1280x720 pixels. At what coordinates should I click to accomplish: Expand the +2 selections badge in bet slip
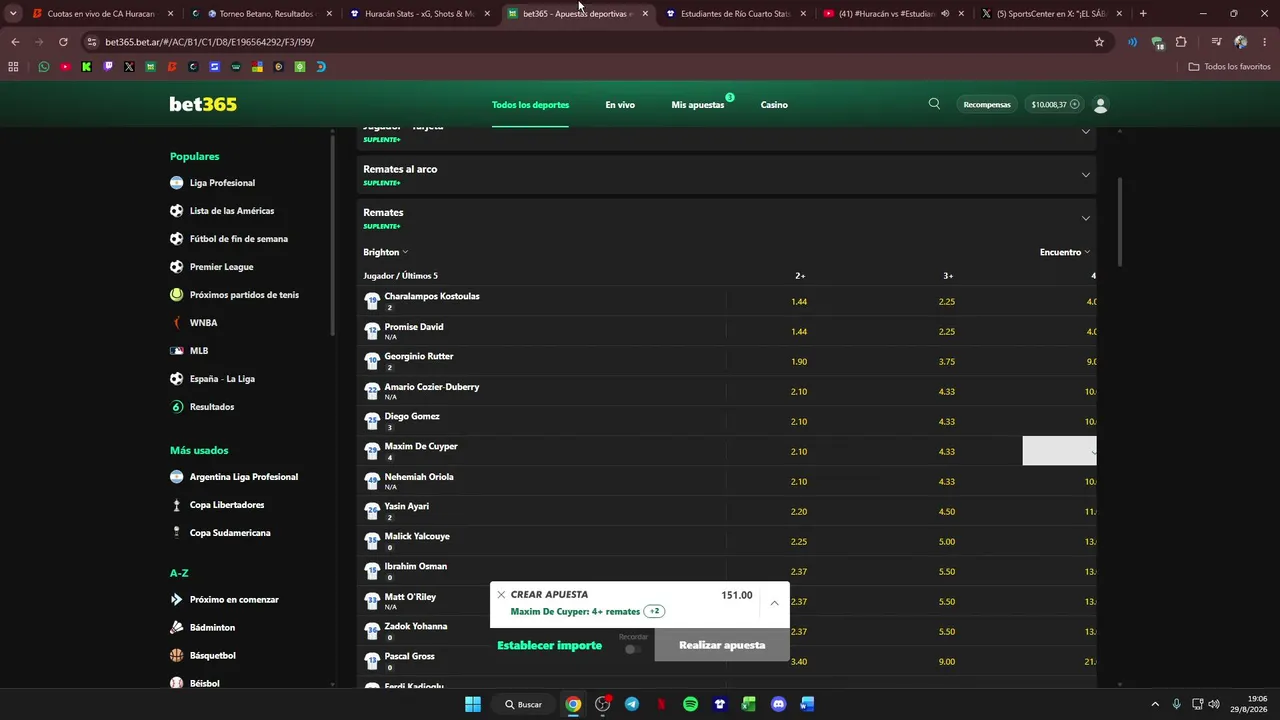[x=655, y=611]
